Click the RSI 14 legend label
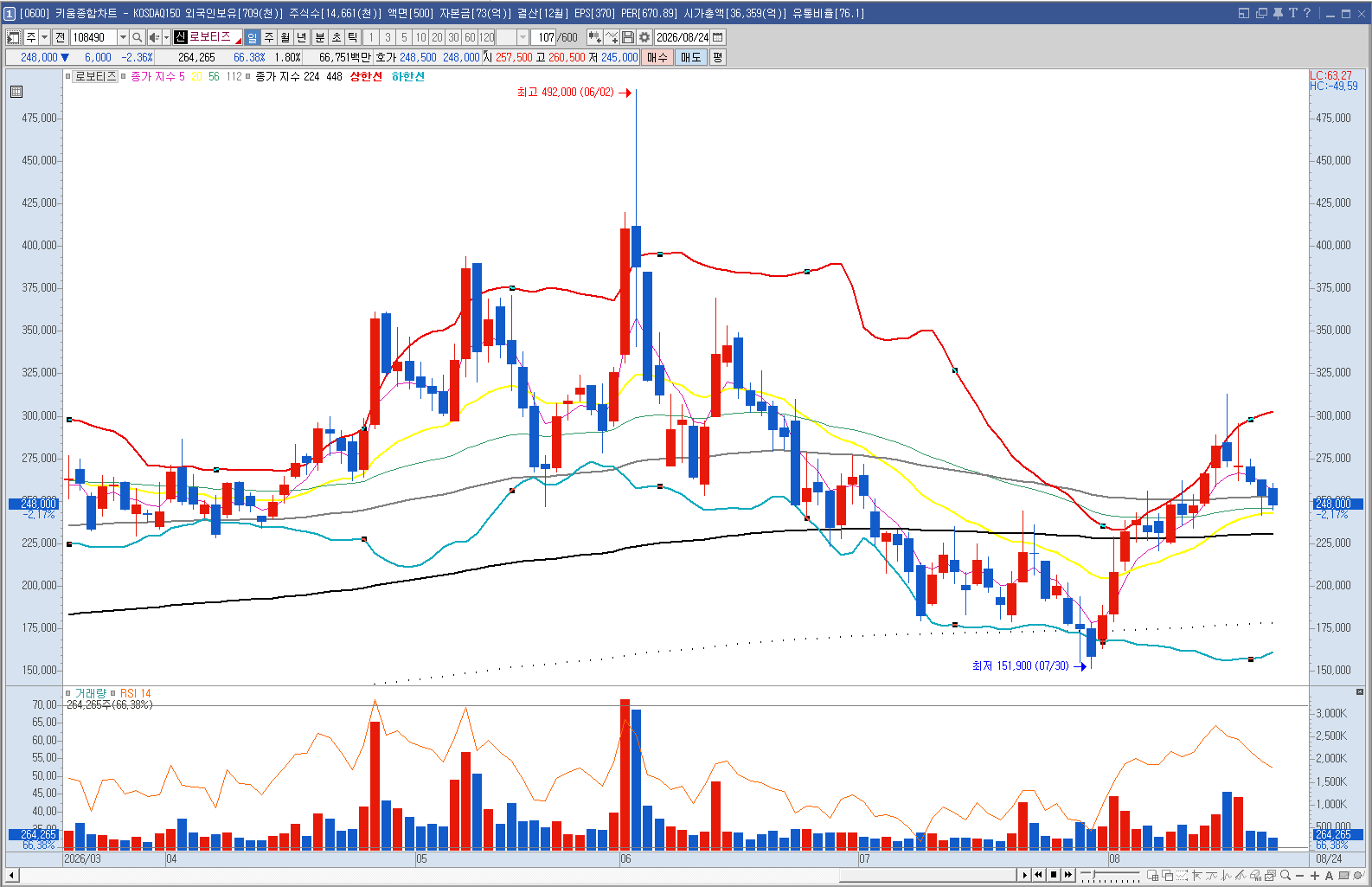 135,693
